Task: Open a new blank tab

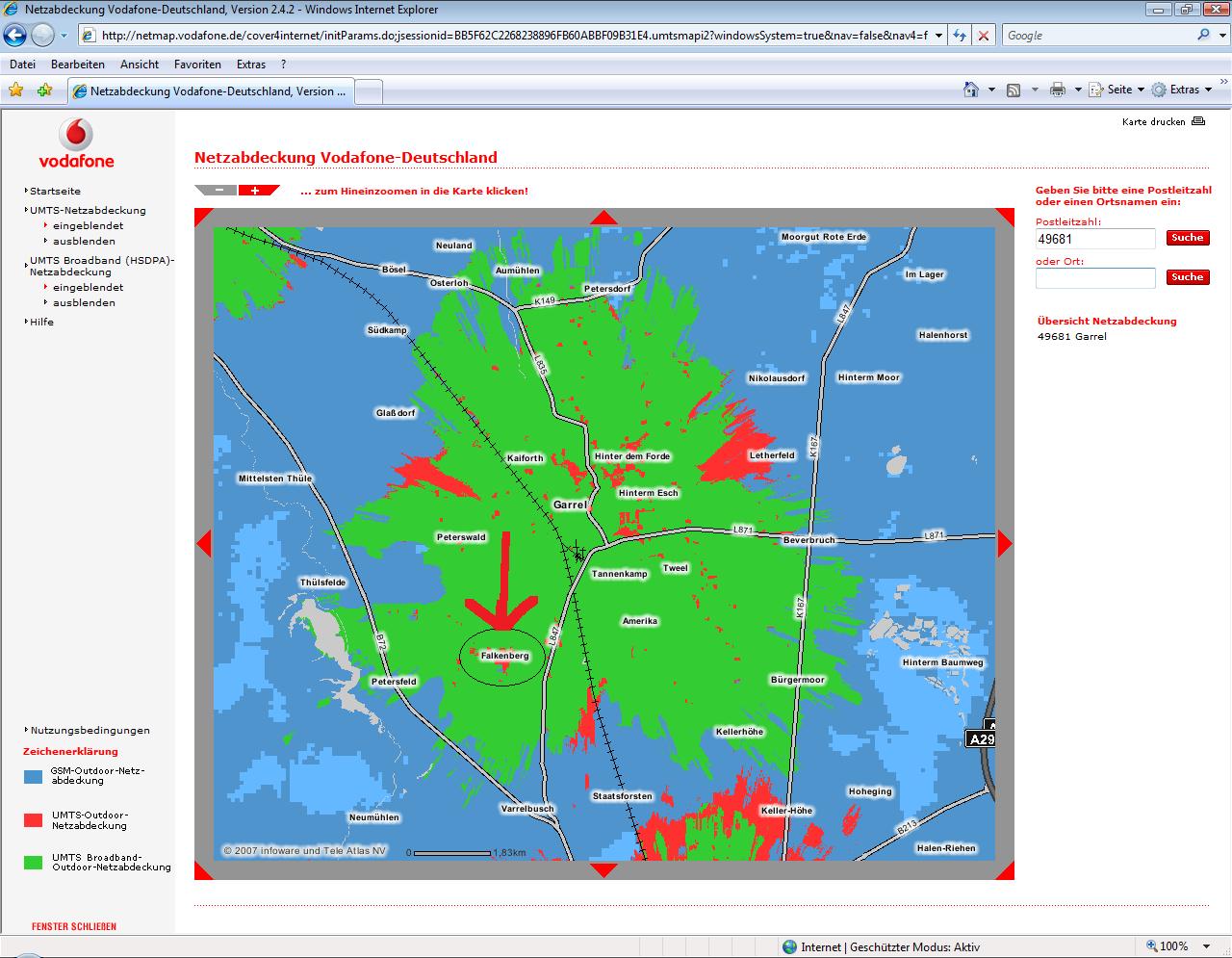Action: pos(369,92)
